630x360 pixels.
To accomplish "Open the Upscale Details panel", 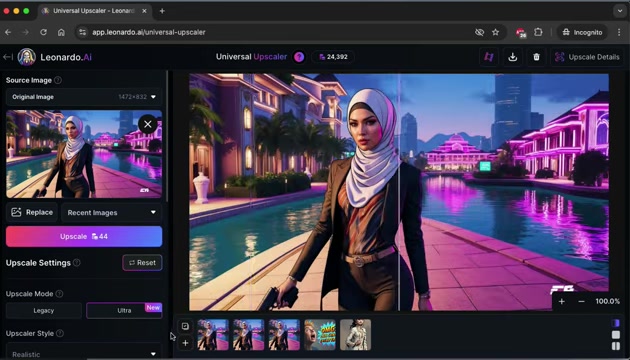I will tap(587, 57).
